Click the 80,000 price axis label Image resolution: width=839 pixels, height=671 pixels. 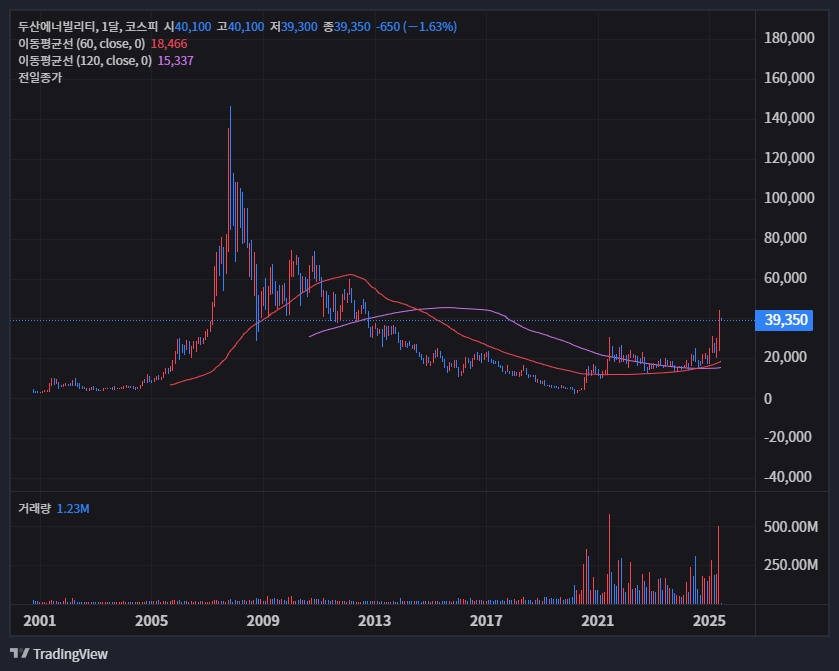pos(785,238)
